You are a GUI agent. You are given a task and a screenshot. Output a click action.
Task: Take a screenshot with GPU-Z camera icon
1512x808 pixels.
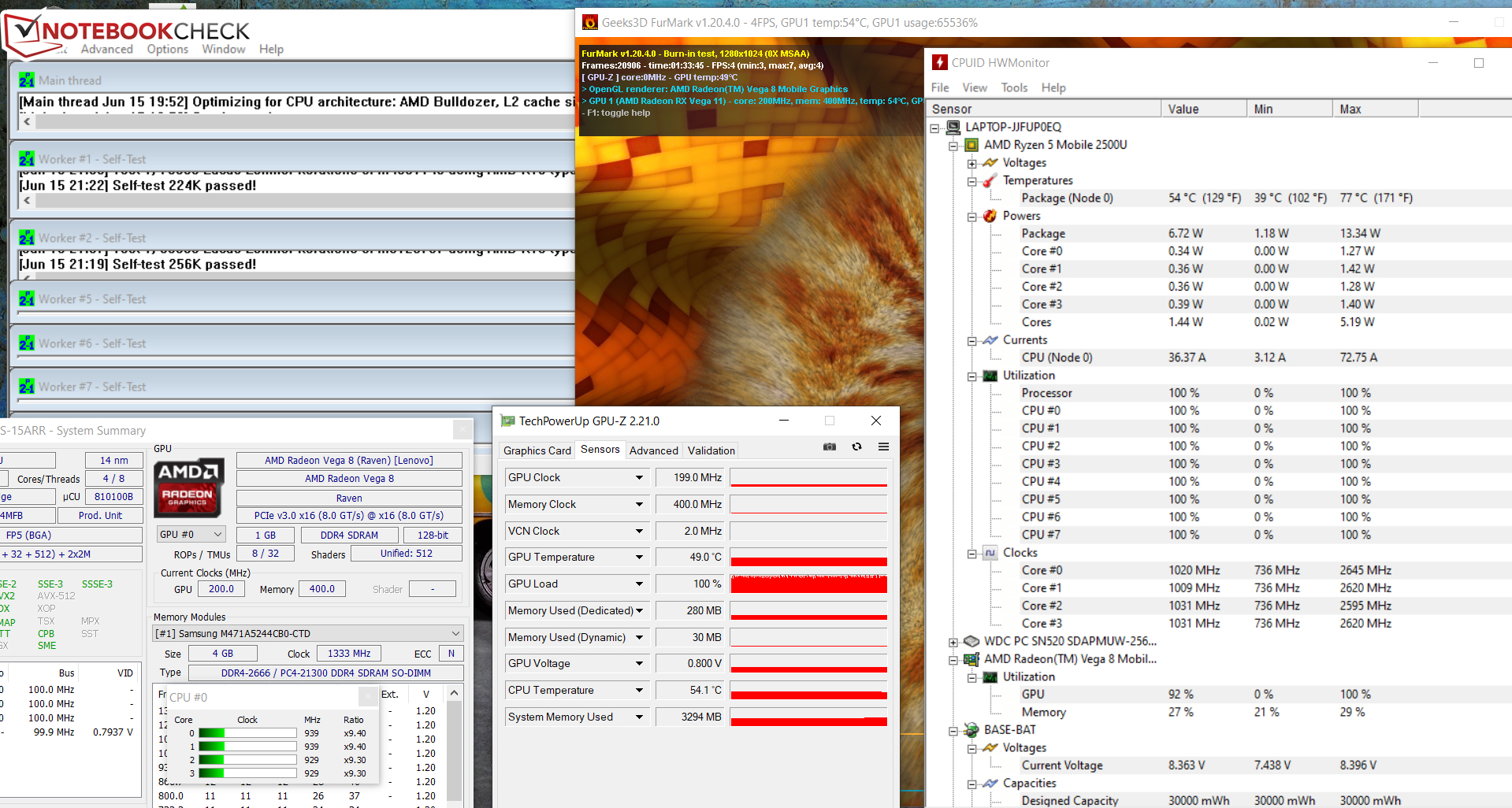(830, 447)
